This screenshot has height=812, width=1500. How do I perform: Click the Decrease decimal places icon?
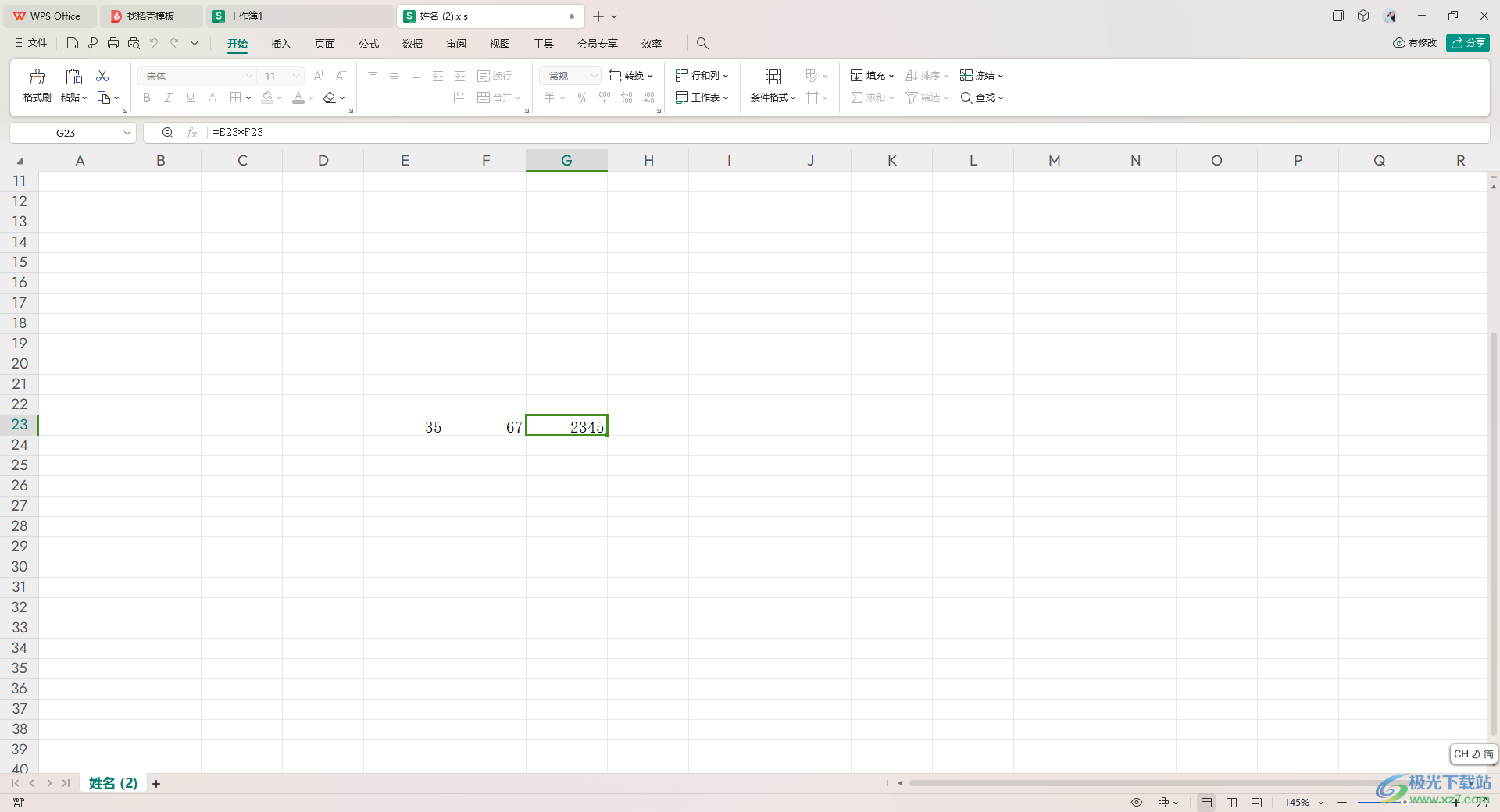pos(648,98)
